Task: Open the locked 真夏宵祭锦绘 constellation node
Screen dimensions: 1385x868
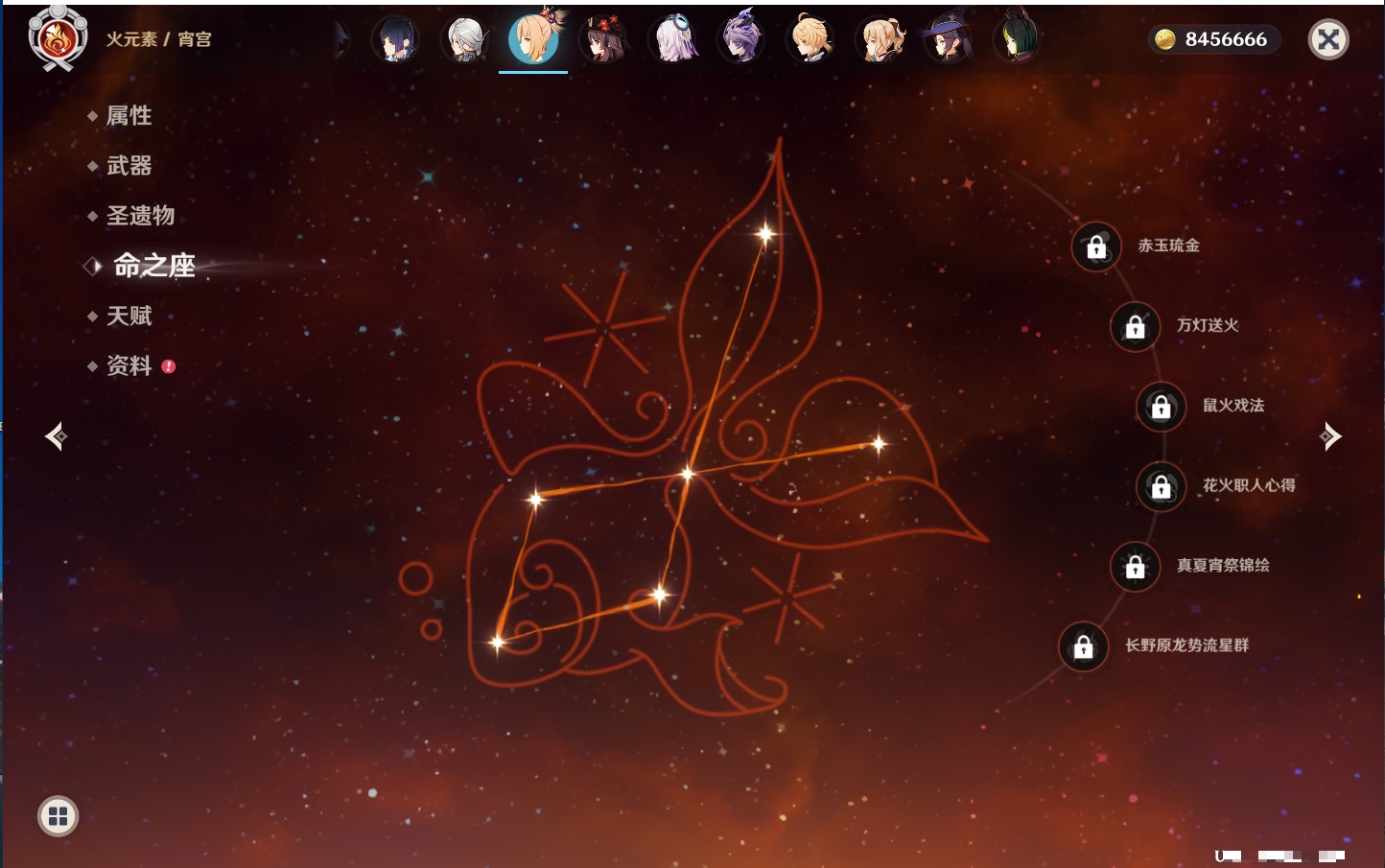Action: pos(1136,567)
